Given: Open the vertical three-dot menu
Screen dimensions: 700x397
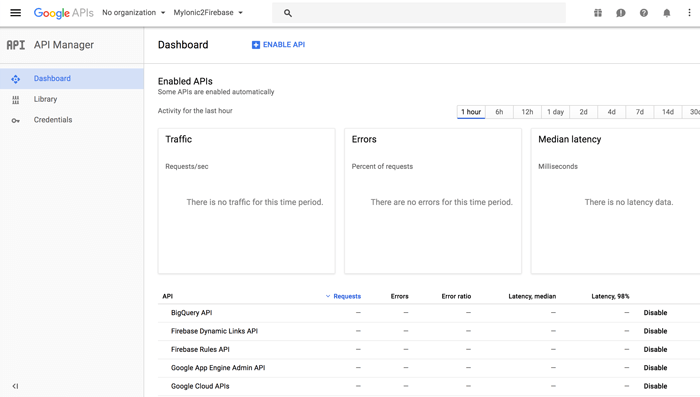Looking at the screenshot, I should (x=689, y=13).
